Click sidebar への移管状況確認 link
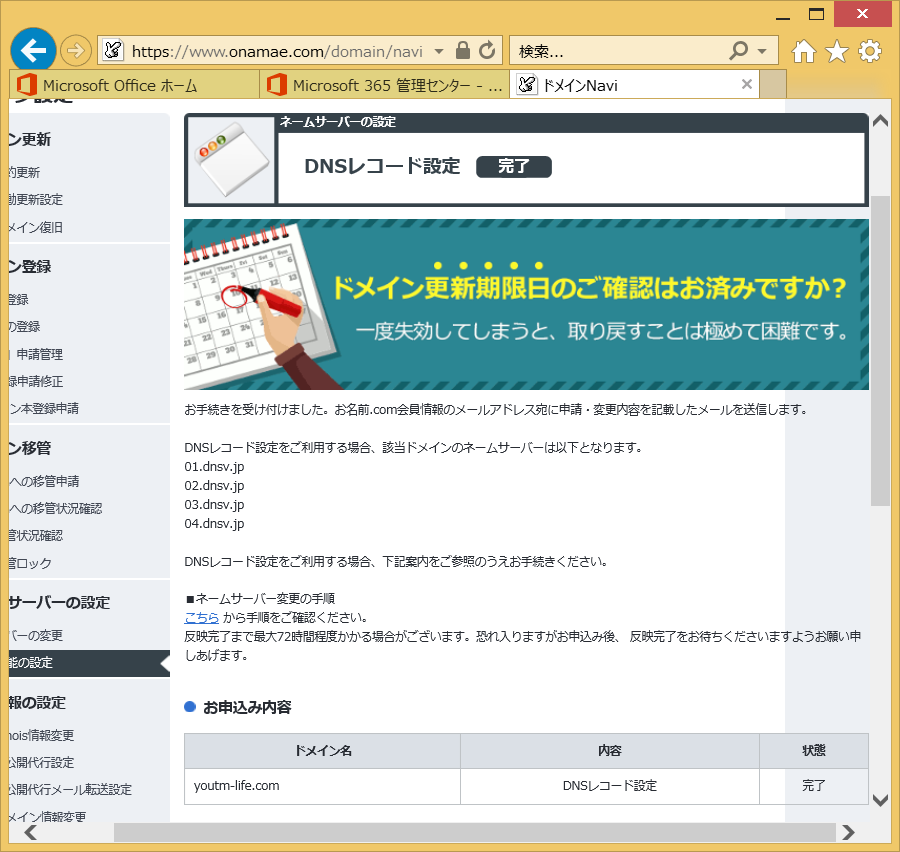The width and height of the screenshot is (900, 852). point(55,508)
